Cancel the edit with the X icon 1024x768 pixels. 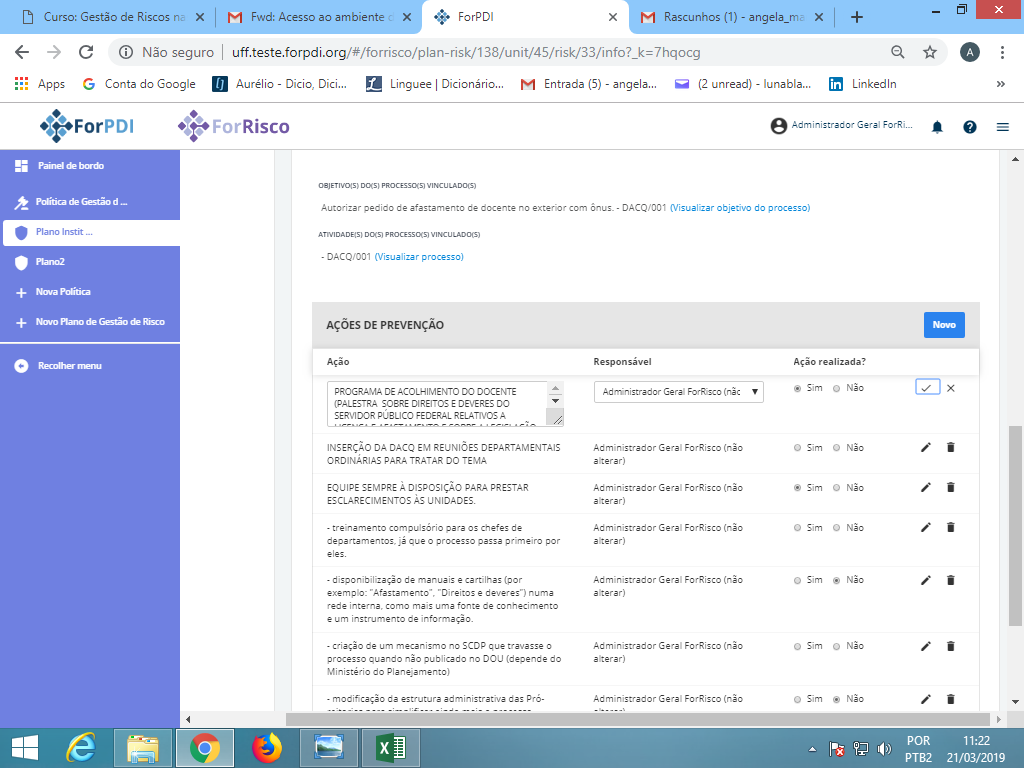951,388
